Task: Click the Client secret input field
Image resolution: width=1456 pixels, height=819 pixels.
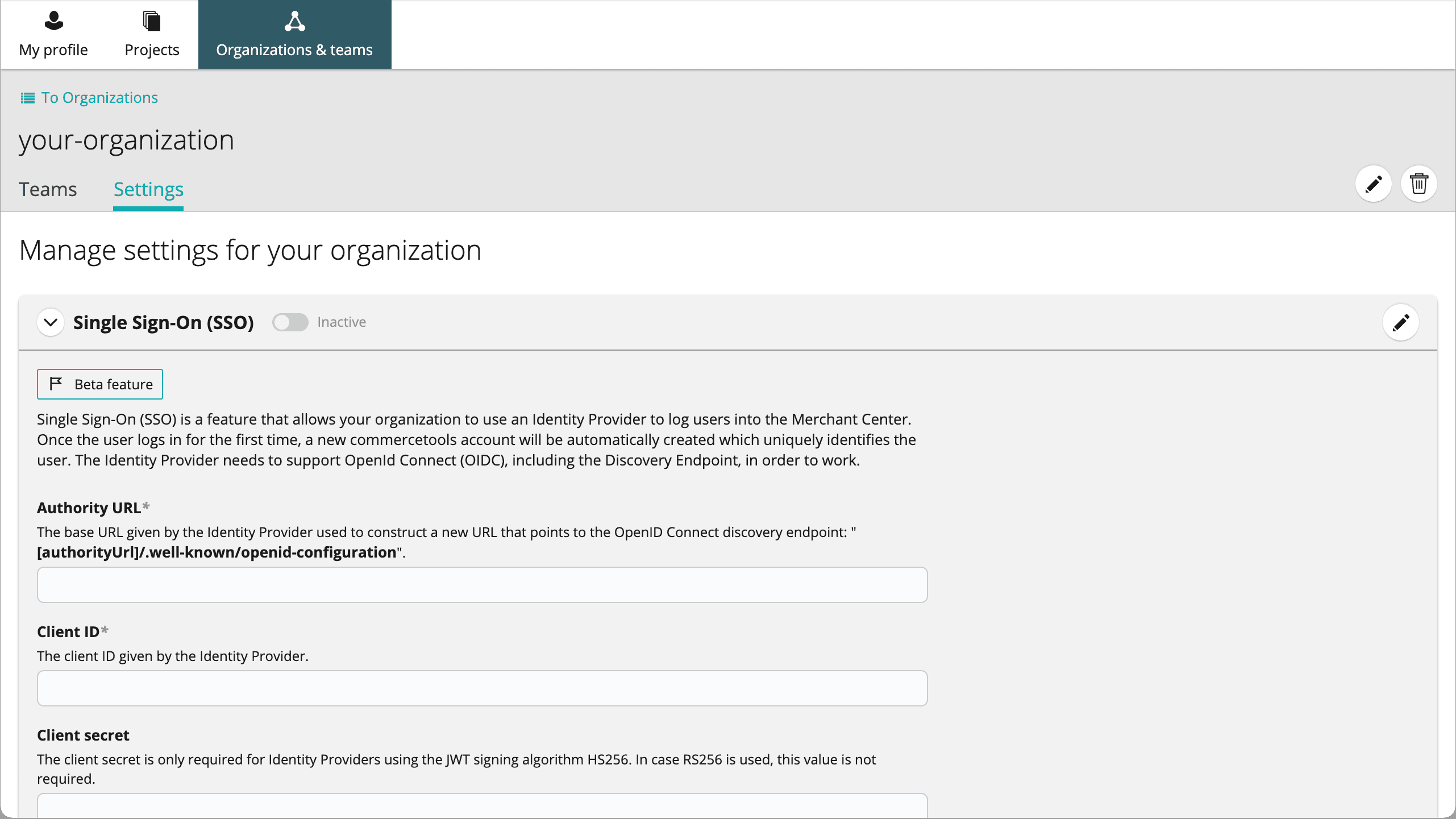Action: point(482,805)
